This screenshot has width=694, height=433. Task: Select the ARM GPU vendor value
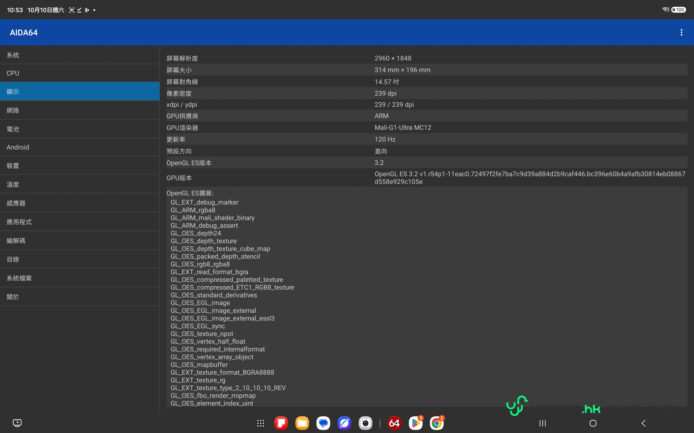(381, 116)
